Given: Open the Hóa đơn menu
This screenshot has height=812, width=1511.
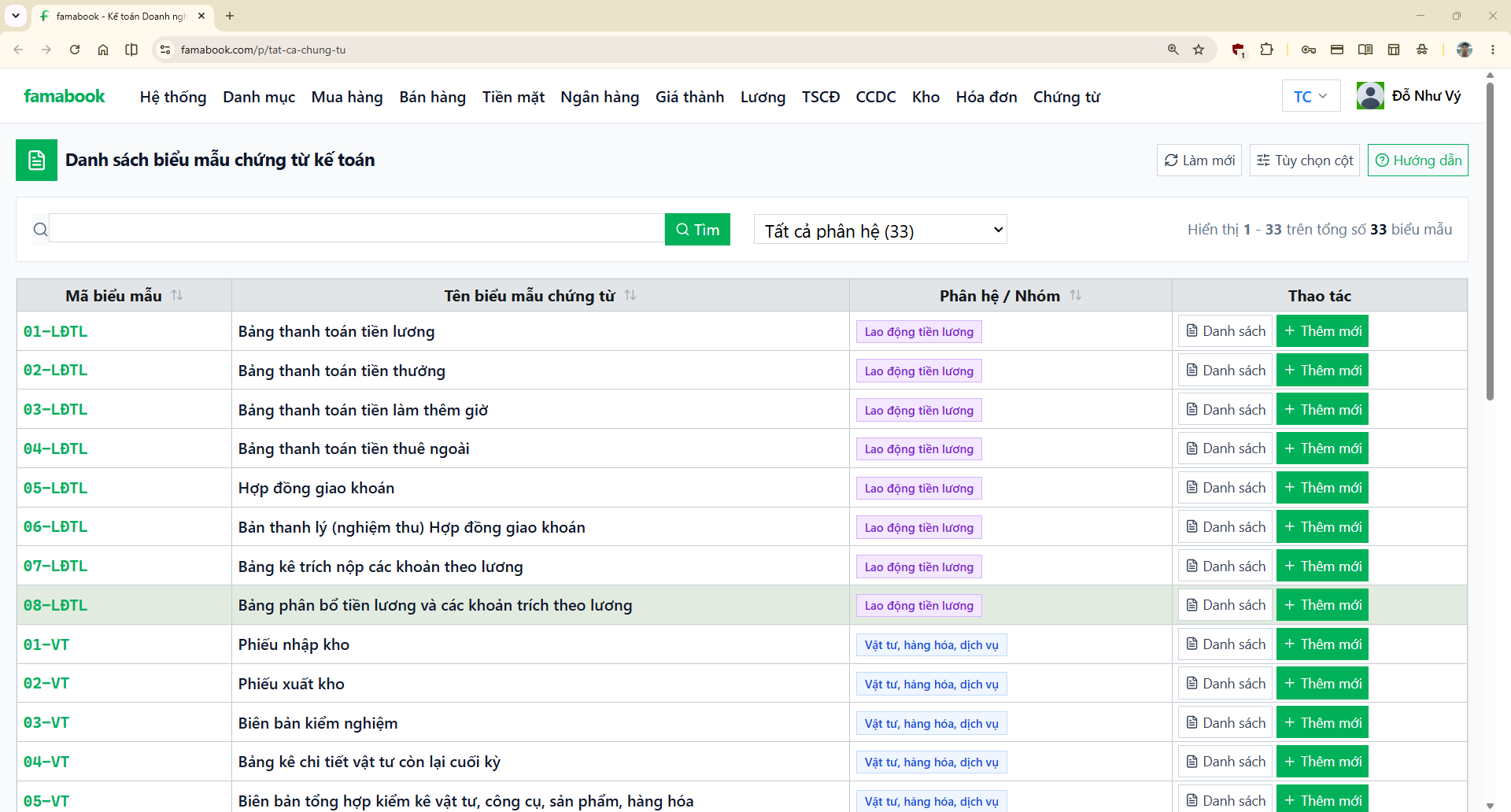Looking at the screenshot, I should [x=986, y=97].
